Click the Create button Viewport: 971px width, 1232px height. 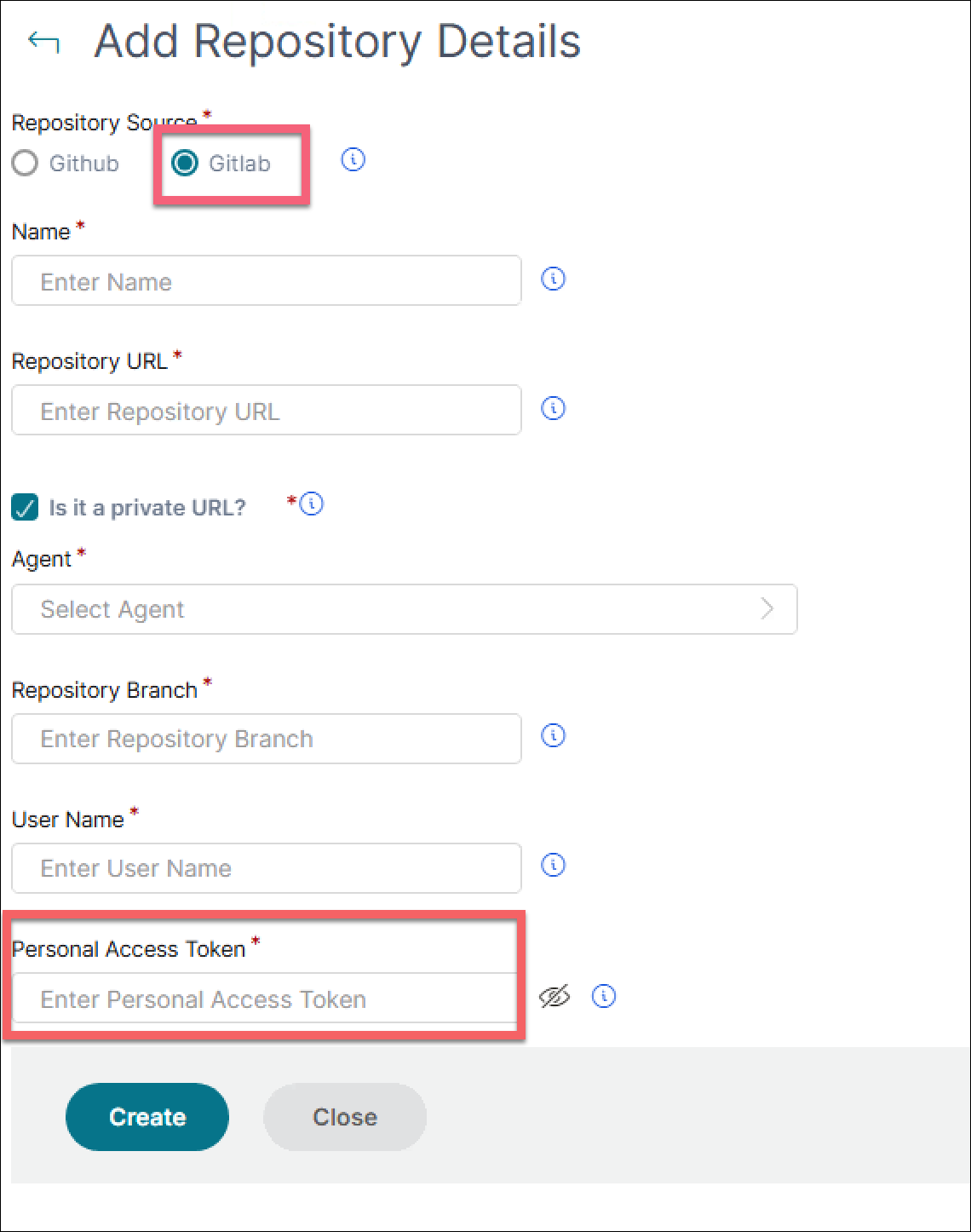(x=147, y=1117)
